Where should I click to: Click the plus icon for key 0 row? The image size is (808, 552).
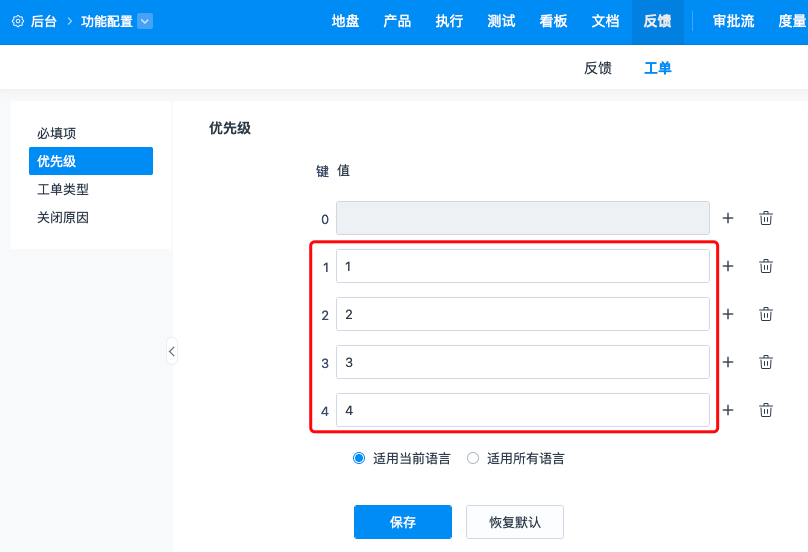728,218
